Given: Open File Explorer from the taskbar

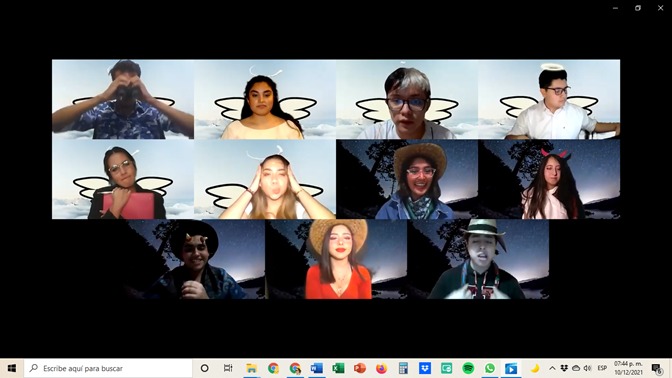Looking at the screenshot, I should [251, 368].
